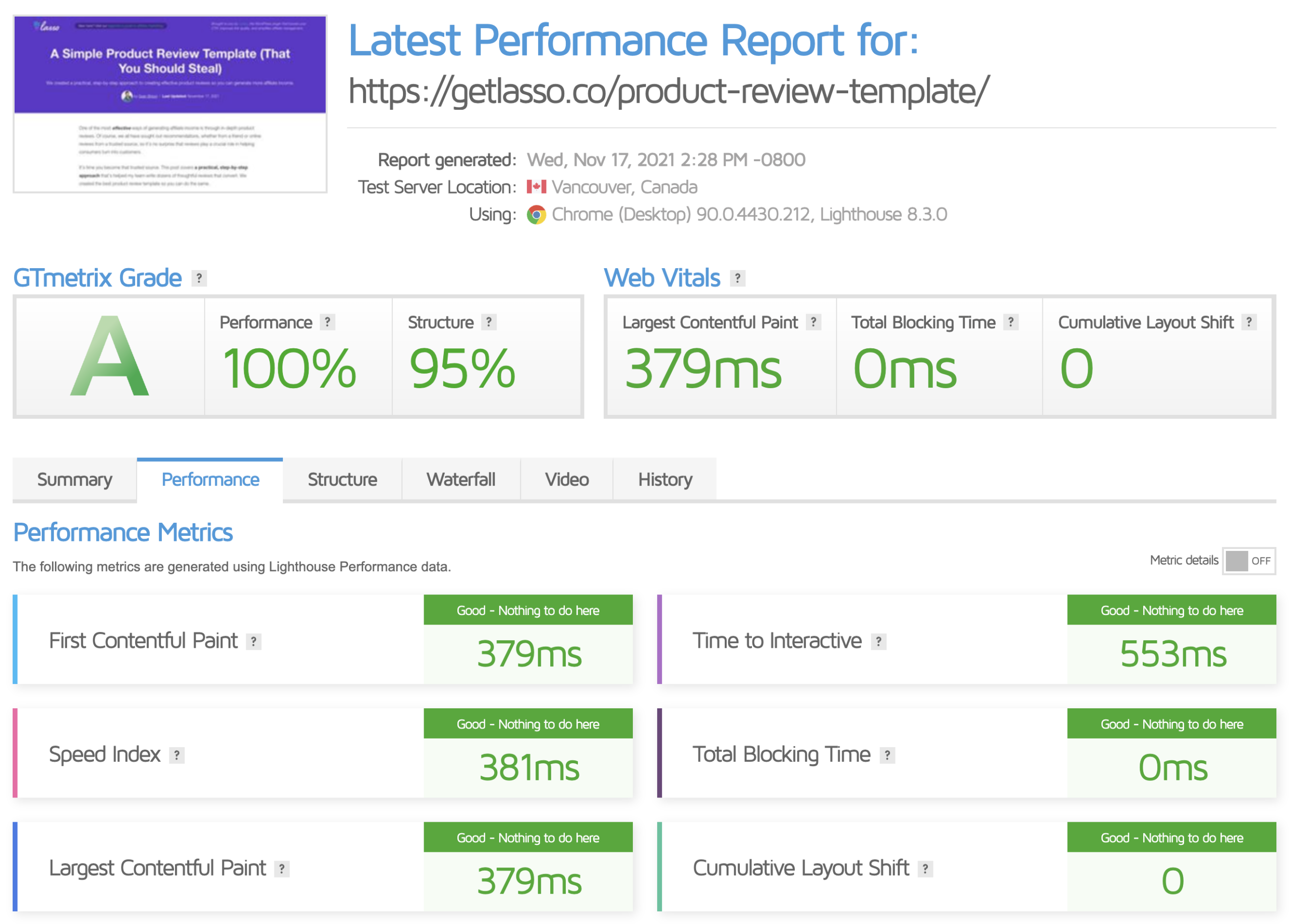Click help icon next to Web Vitals heading
This screenshot has width=1291, height=924.
(x=738, y=279)
